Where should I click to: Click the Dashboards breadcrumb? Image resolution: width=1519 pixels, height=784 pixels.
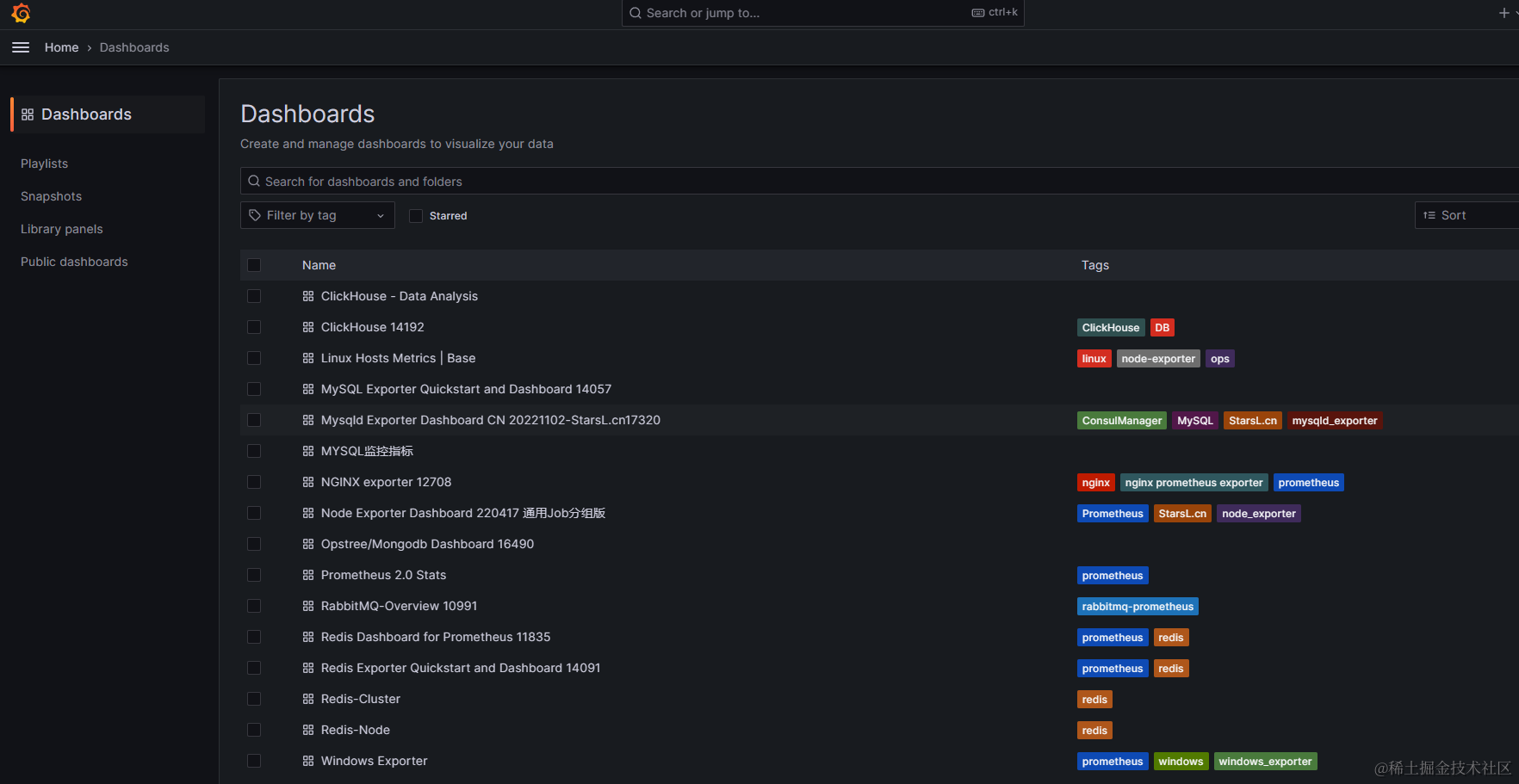click(134, 47)
